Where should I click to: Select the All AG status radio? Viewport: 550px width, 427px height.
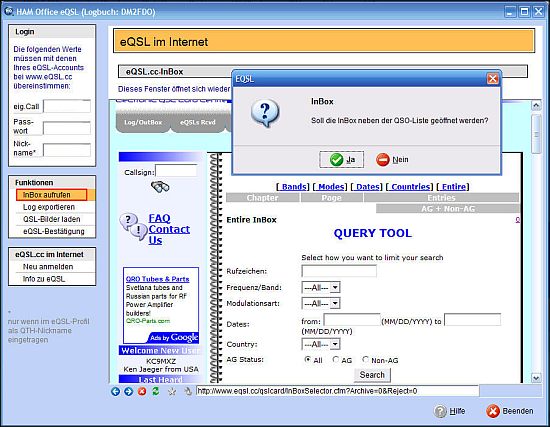point(308,360)
